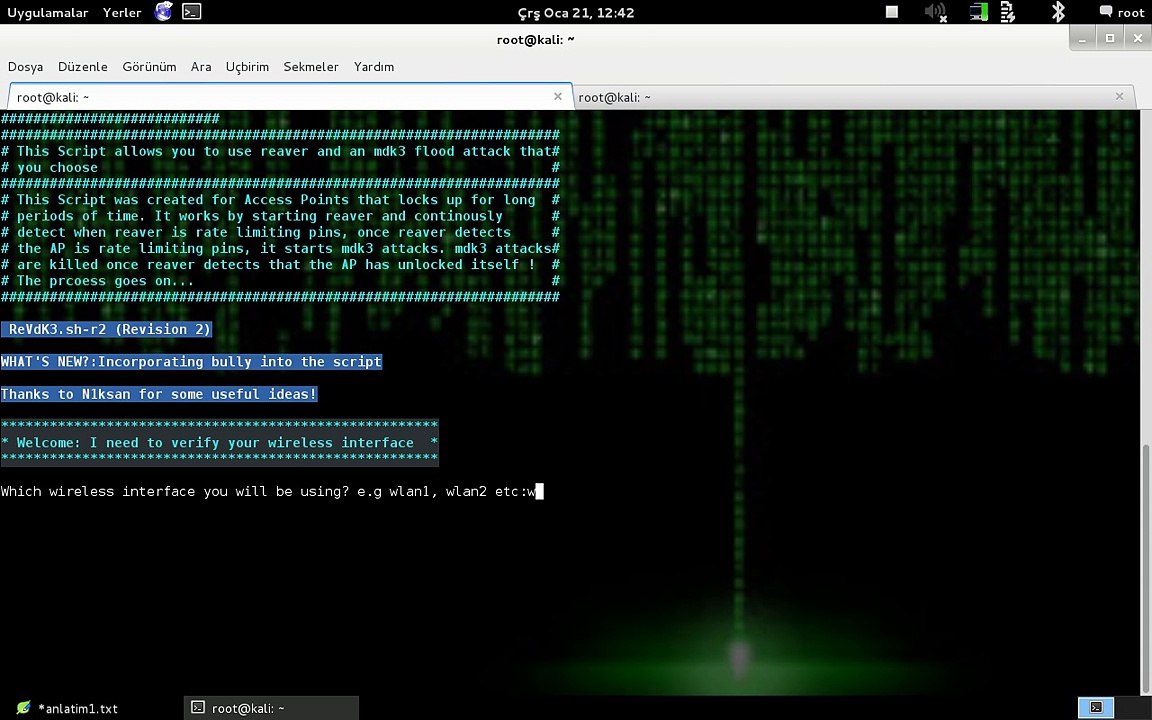Viewport: 1152px width, 720px height.
Task: Open the Yardım menu
Action: coord(374,67)
